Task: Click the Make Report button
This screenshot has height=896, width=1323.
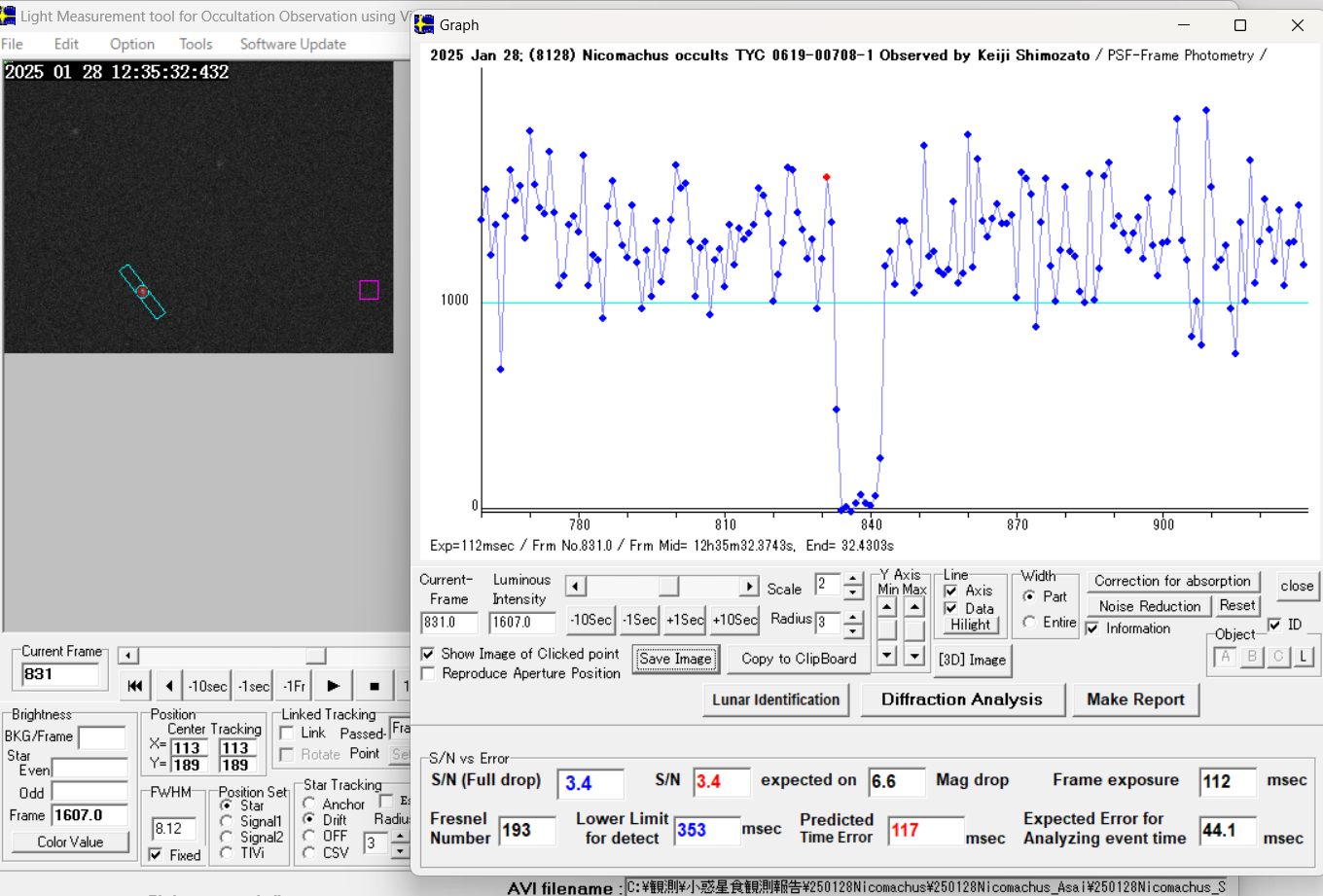Action: click(1135, 699)
